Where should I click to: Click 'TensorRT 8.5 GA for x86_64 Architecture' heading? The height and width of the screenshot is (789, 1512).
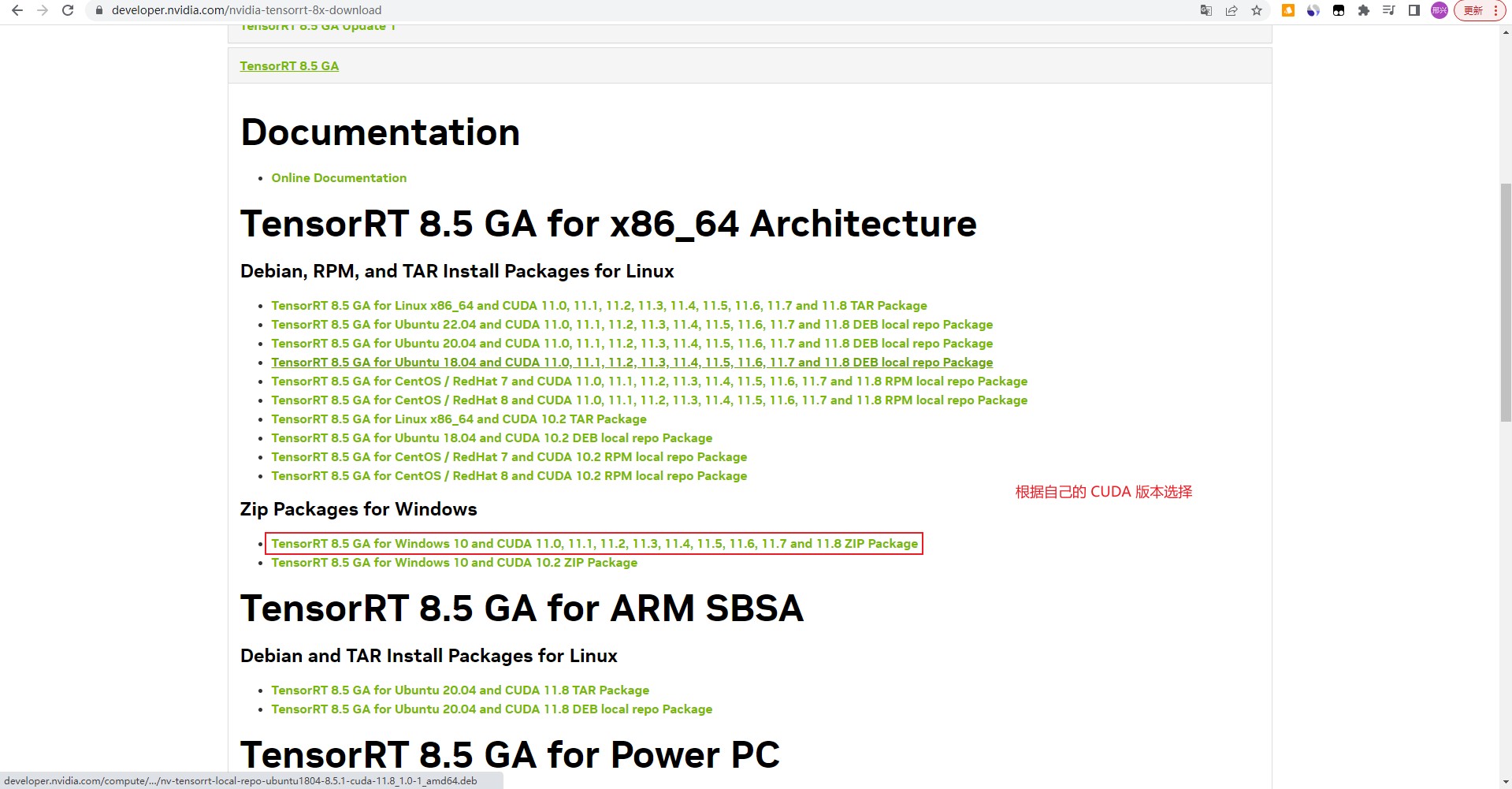608,223
